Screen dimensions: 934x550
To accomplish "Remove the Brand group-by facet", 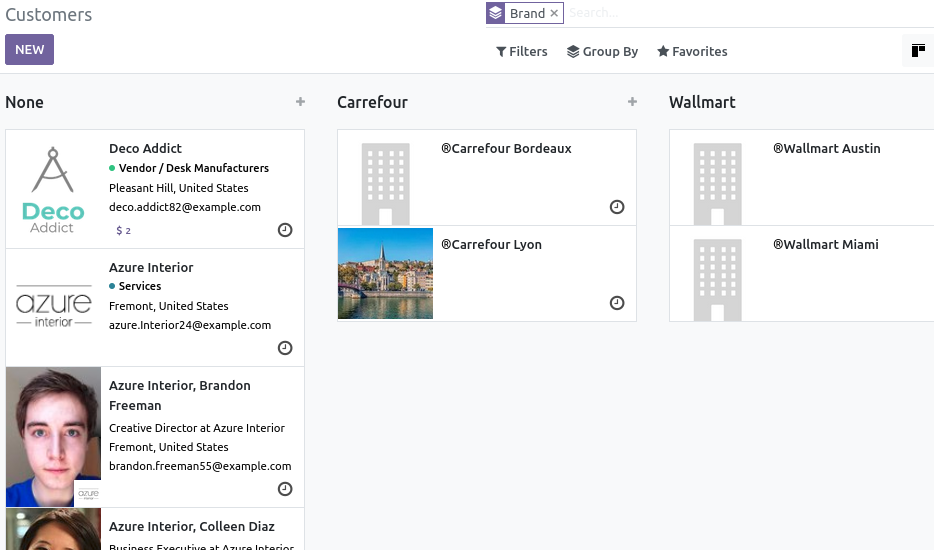I will 554,13.
